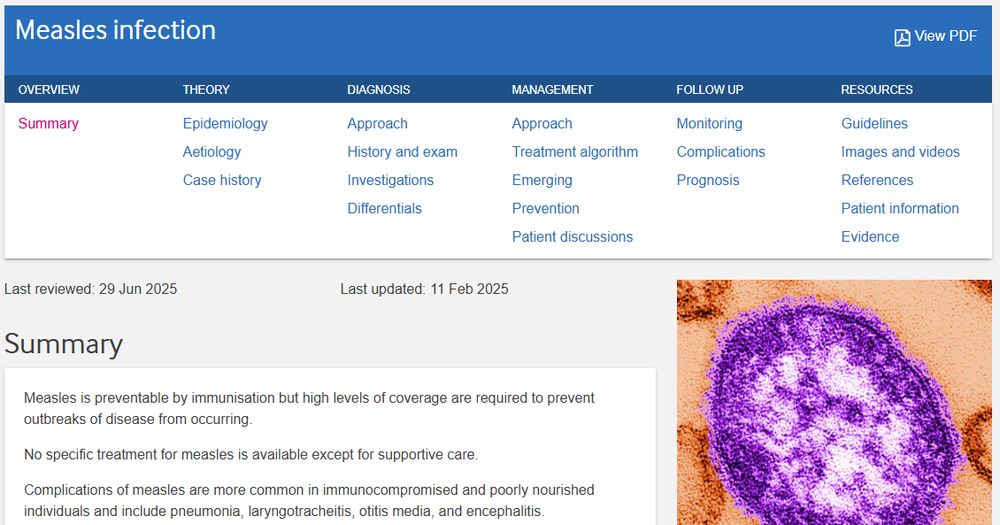Image resolution: width=1000 pixels, height=525 pixels.
Task: Click the measles virus micrograph image
Action: coord(834,402)
